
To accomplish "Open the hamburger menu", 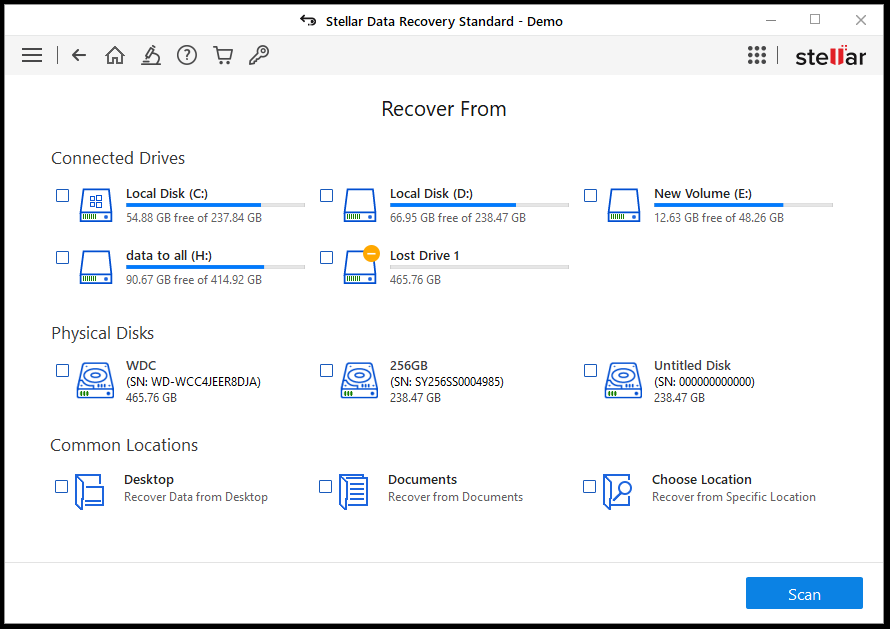I will pyautogui.click(x=32, y=55).
